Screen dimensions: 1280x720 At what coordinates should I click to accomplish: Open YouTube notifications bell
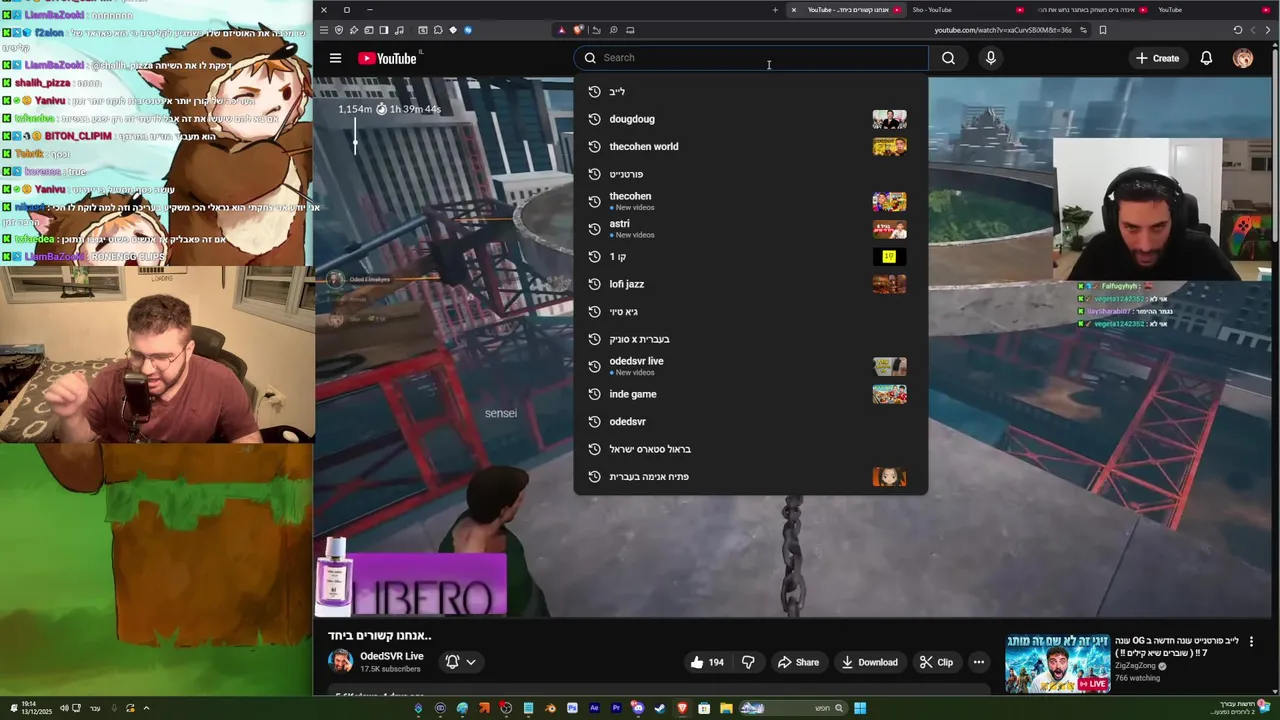(1206, 58)
